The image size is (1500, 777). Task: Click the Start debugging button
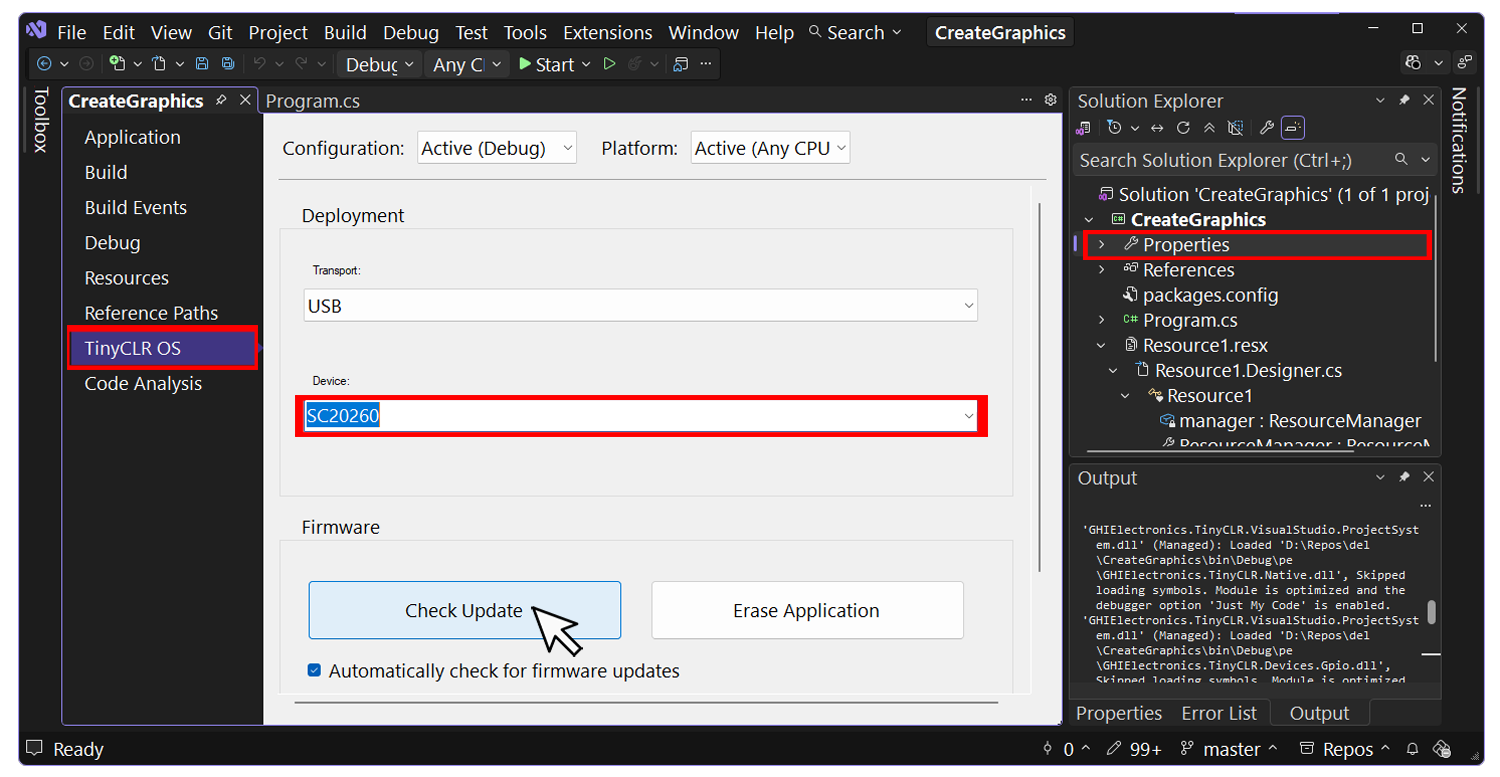[546, 64]
